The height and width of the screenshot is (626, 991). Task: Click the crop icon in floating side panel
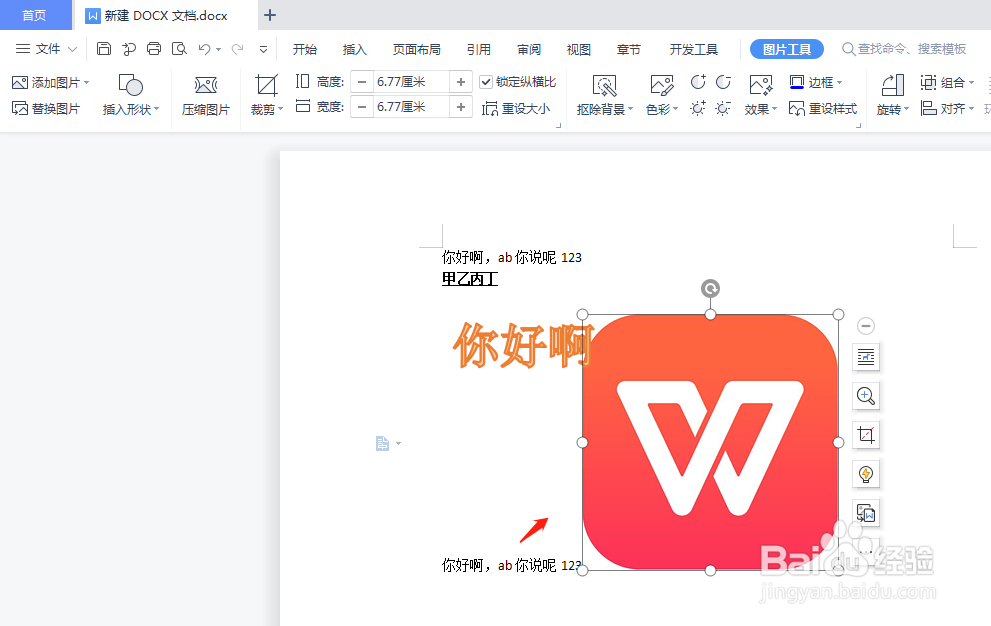coord(866,435)
